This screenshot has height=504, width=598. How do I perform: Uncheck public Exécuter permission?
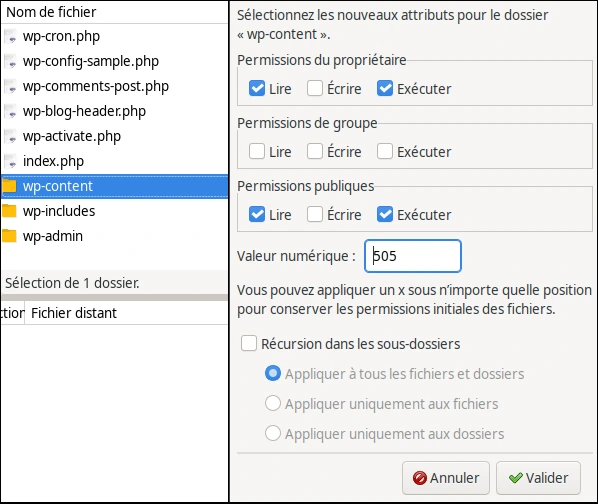point(385,214)
